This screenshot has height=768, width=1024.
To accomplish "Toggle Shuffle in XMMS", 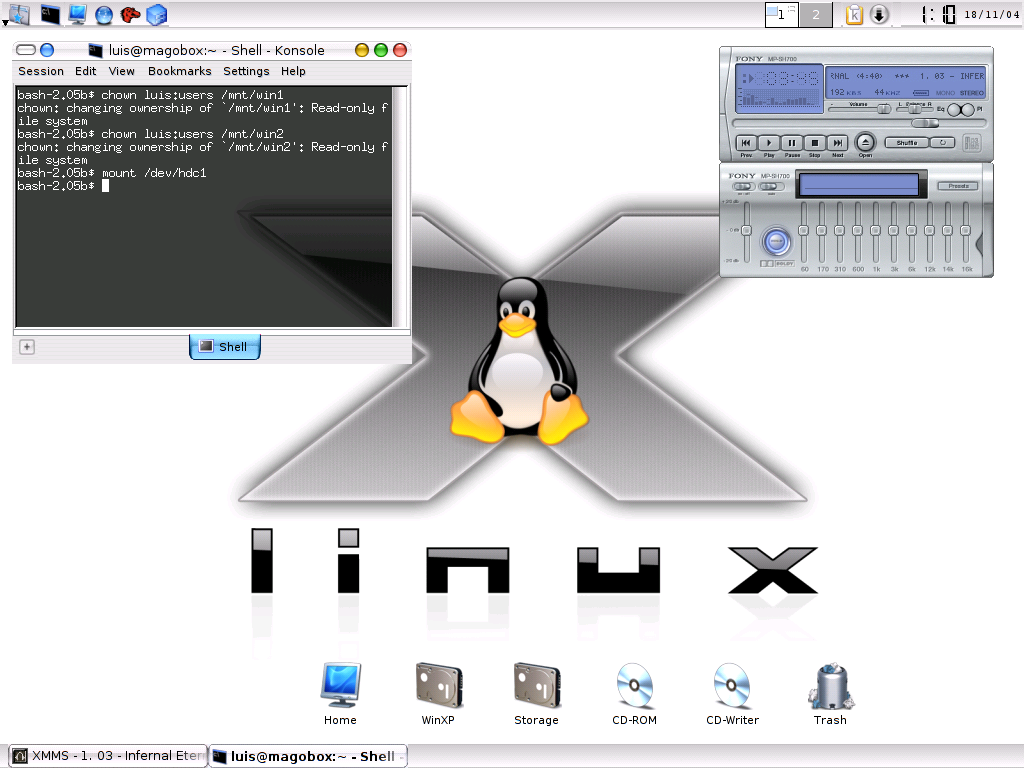I will (906, 142).
